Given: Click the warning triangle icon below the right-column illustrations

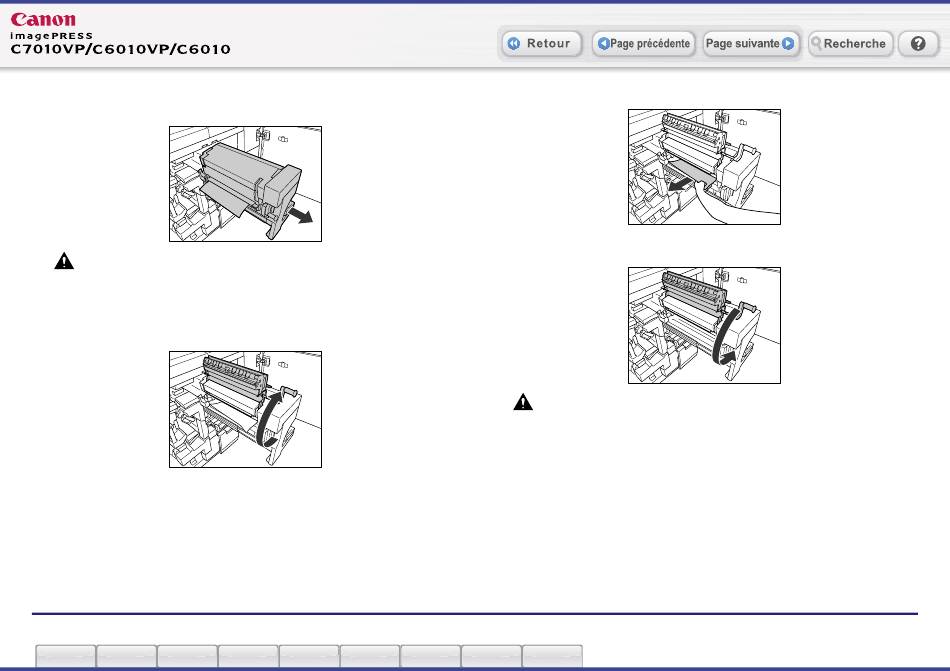Looking at the screenshot, I should pos(523,402).
